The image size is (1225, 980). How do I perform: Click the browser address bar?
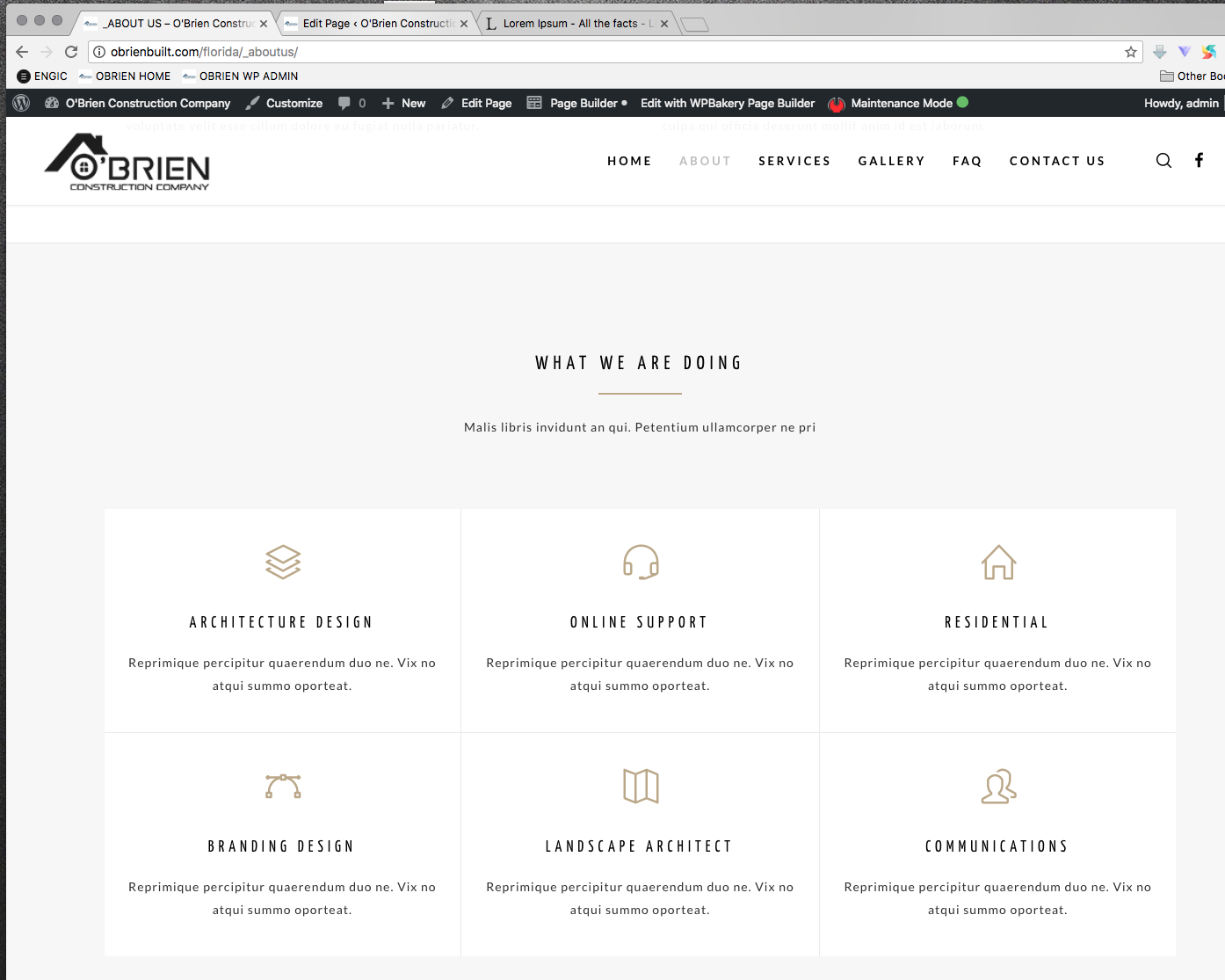click(615, 52)
